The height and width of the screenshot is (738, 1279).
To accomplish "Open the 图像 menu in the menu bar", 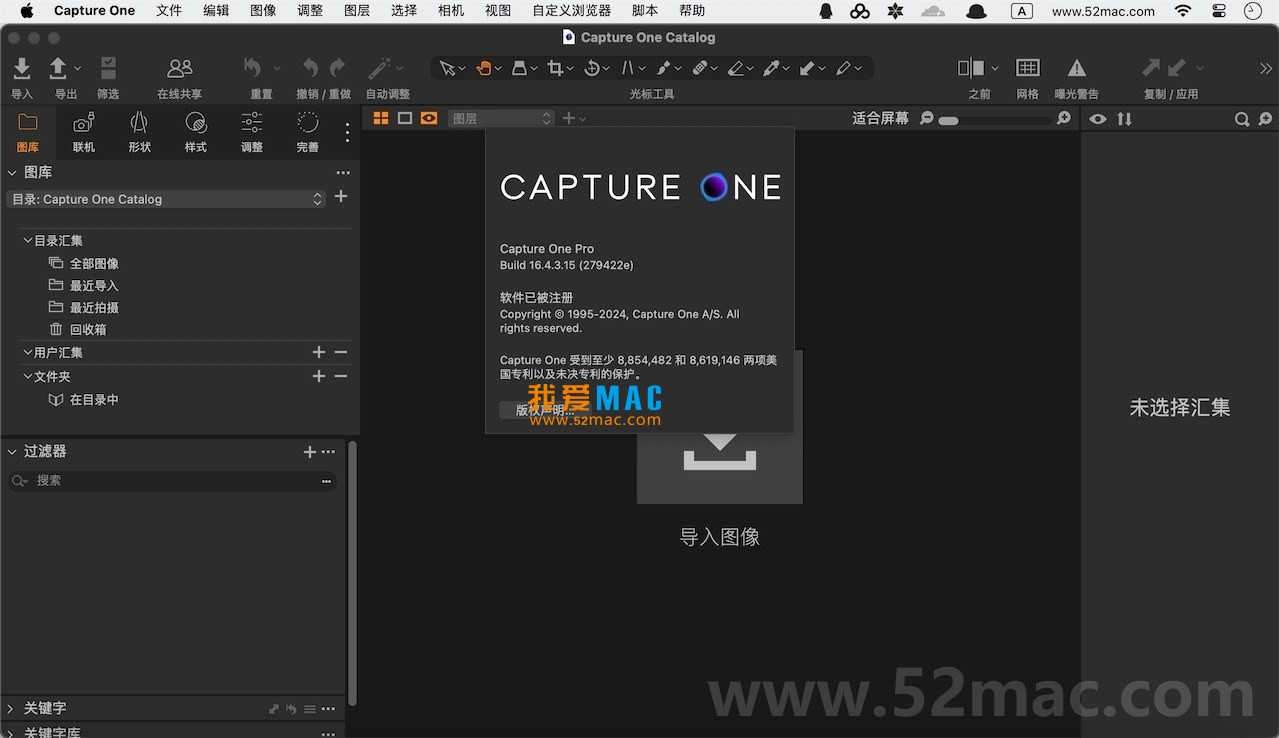I will 262,11.
